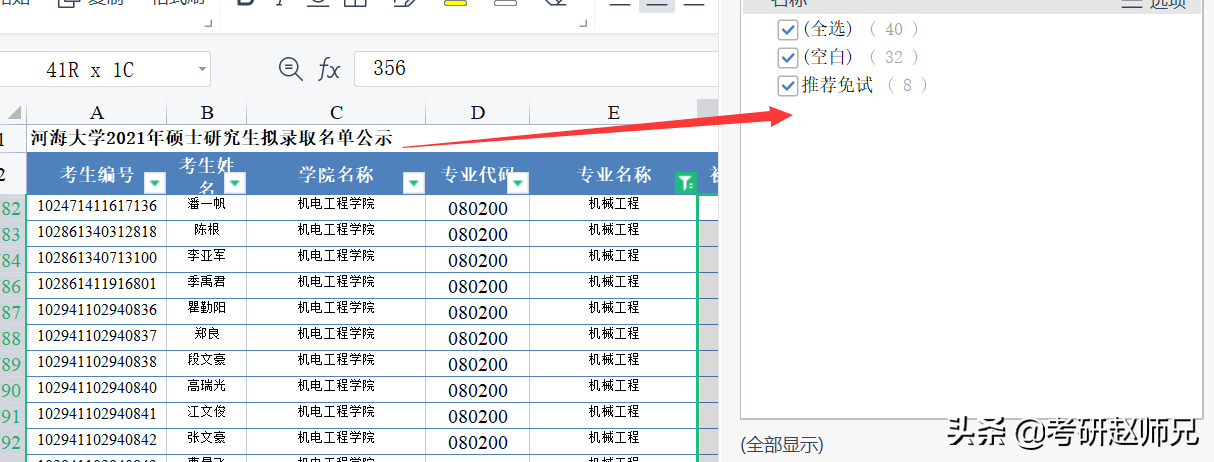
Task: Select row 90 header
Action: [x=12, y=390]
